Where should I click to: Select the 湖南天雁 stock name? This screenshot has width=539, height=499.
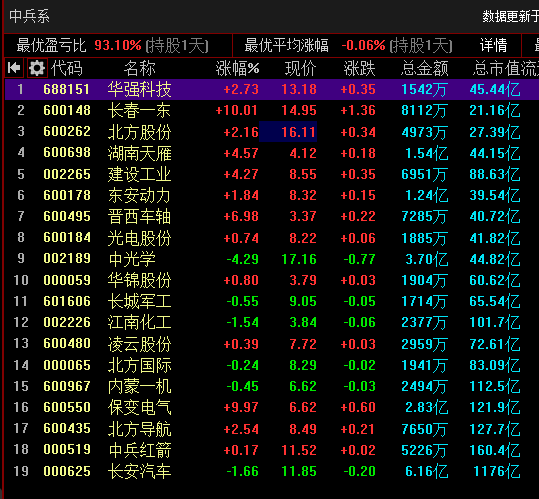tap(140, 153)
